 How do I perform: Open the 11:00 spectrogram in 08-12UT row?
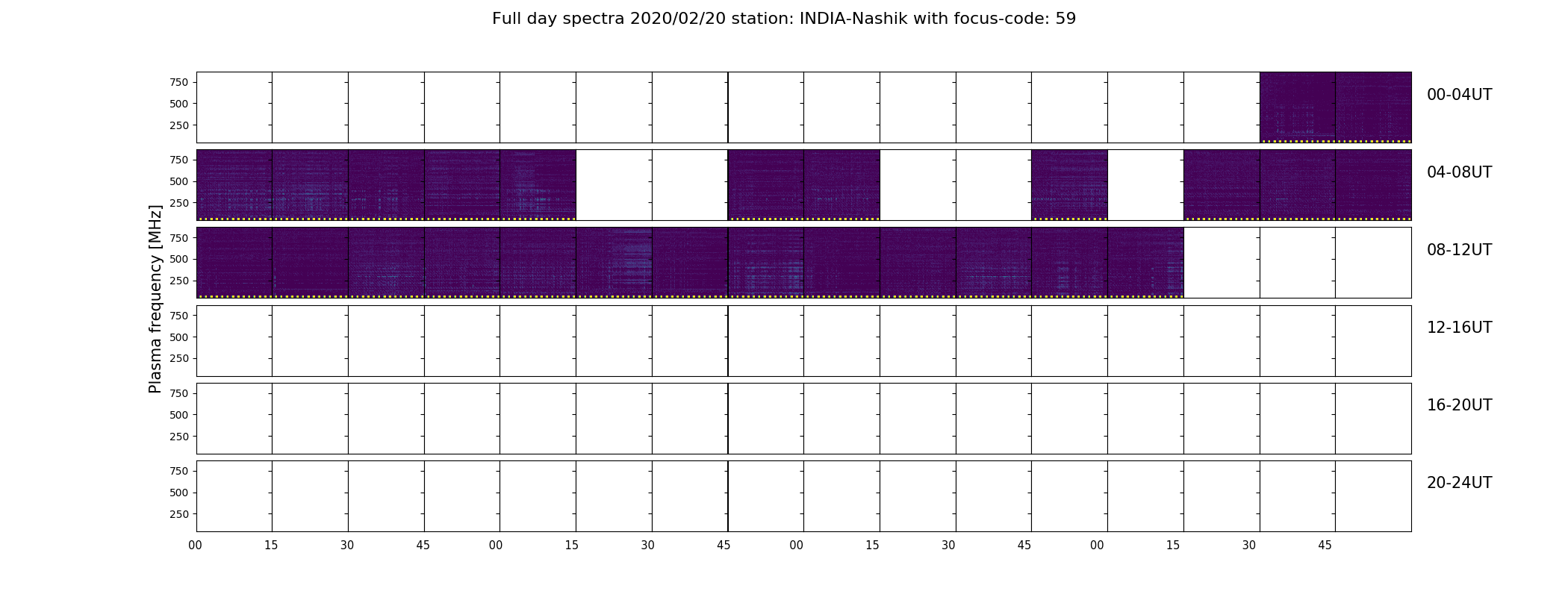tap(1145, 263)
